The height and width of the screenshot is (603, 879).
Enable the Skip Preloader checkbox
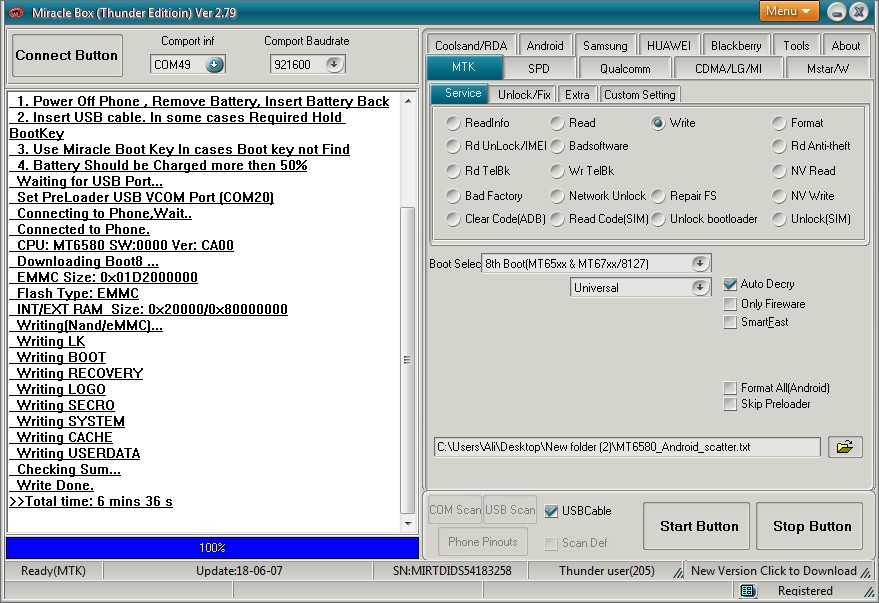(730, 404)
